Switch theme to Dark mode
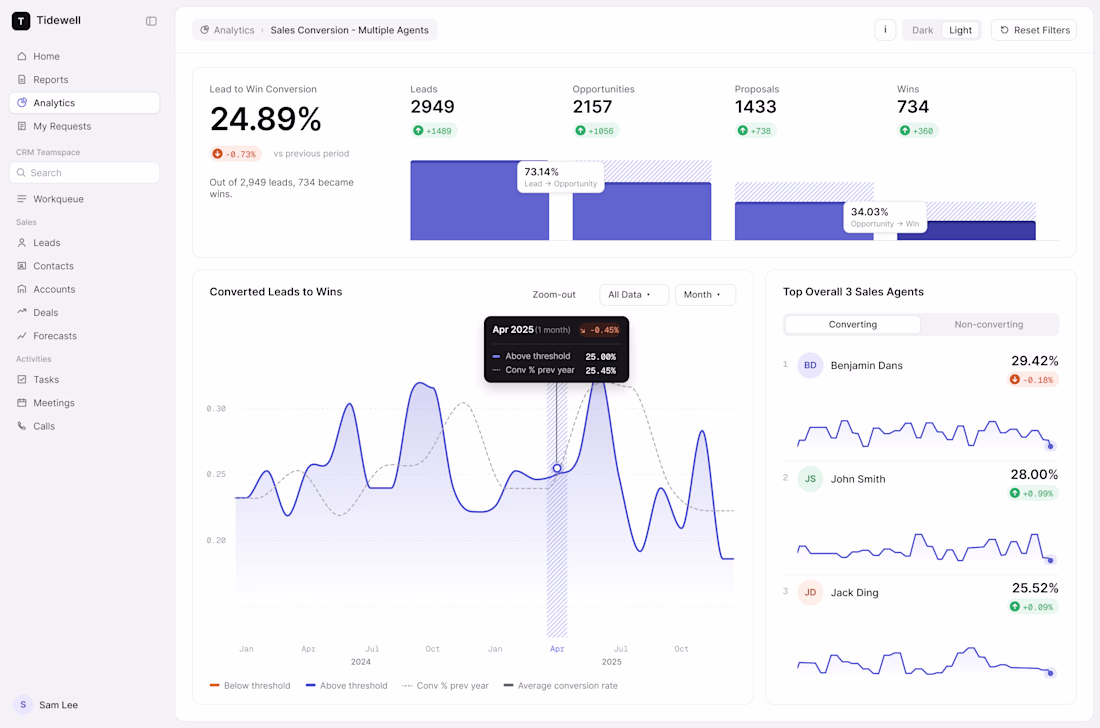Screen dimensions: 1100x728 pyautogui.click(x=922, y=30)
